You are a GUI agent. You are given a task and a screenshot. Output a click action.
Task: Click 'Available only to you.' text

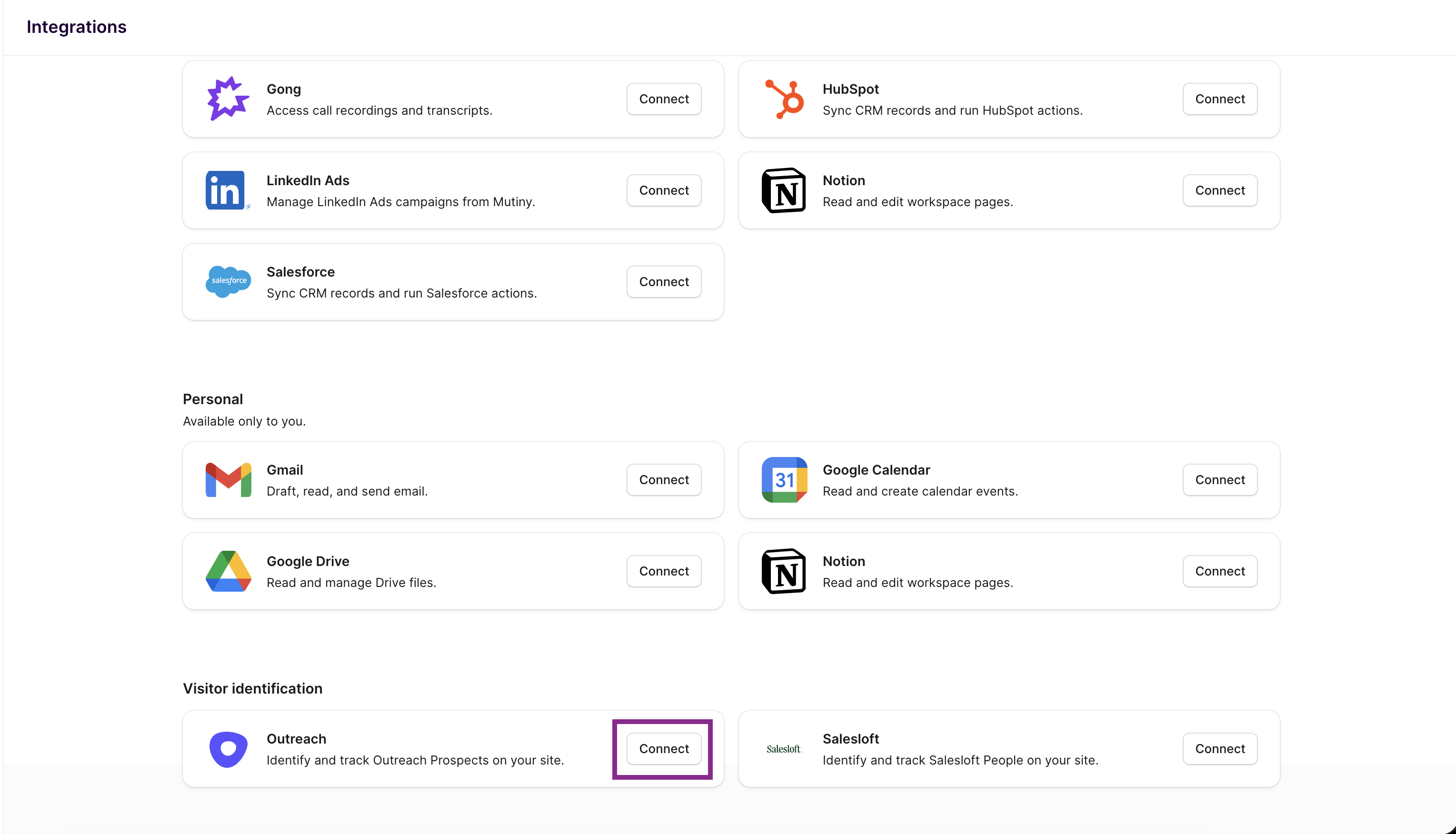tap(244, 421)
